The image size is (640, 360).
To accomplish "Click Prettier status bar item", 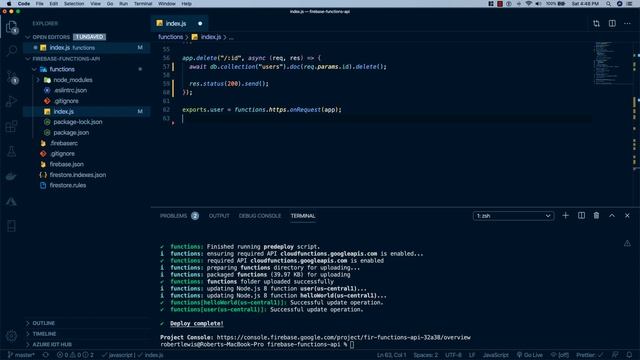I will 589,355.
